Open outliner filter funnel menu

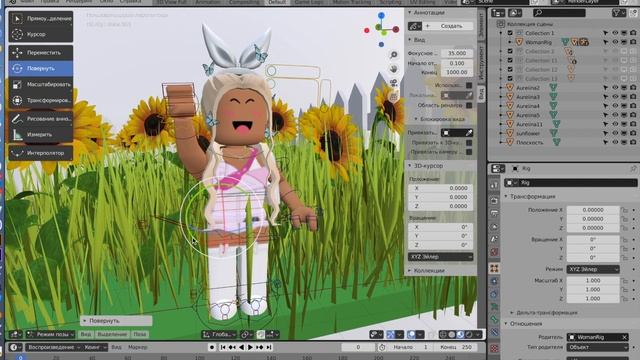click(x=618, y=13)
